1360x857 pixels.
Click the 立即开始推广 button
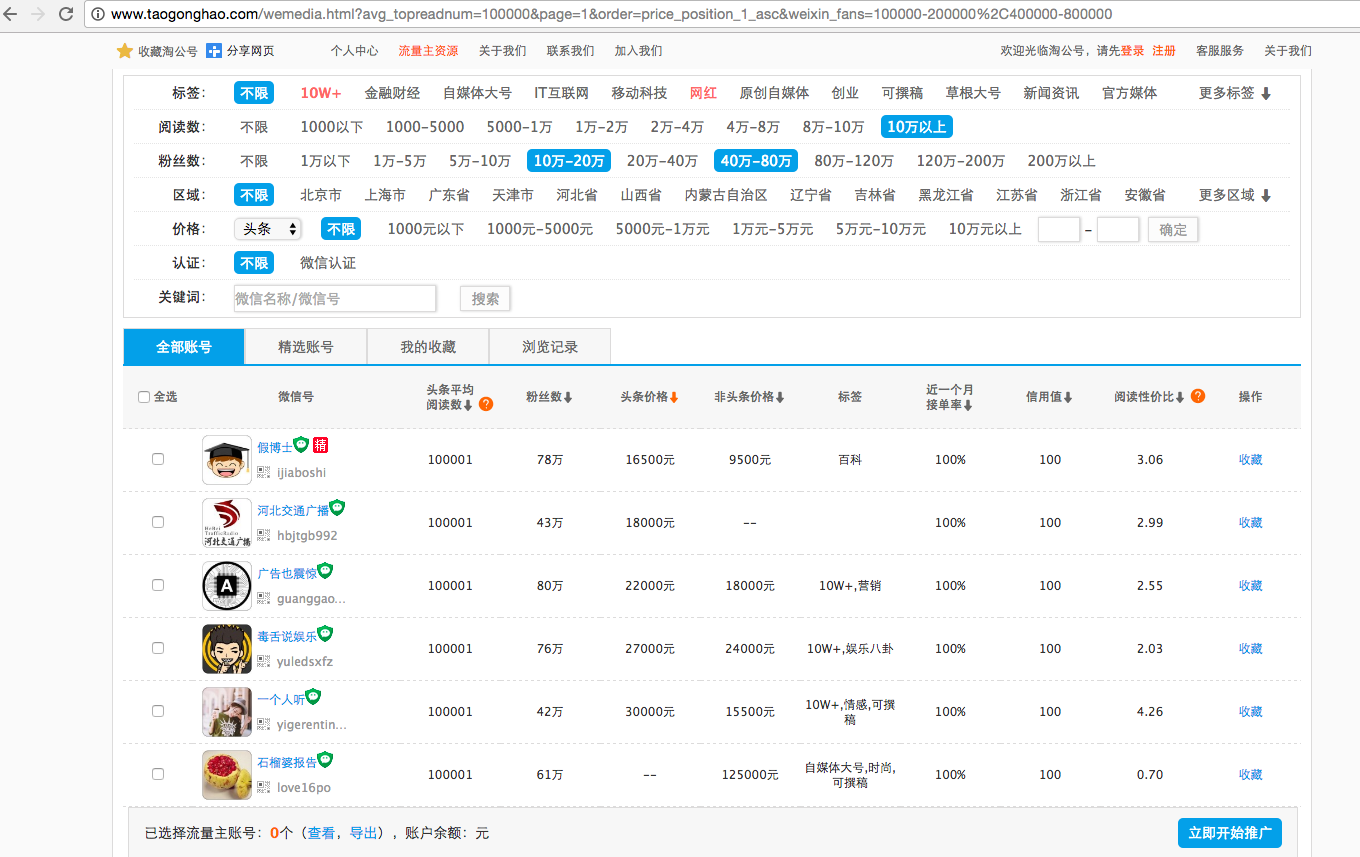coord(1229,833)
